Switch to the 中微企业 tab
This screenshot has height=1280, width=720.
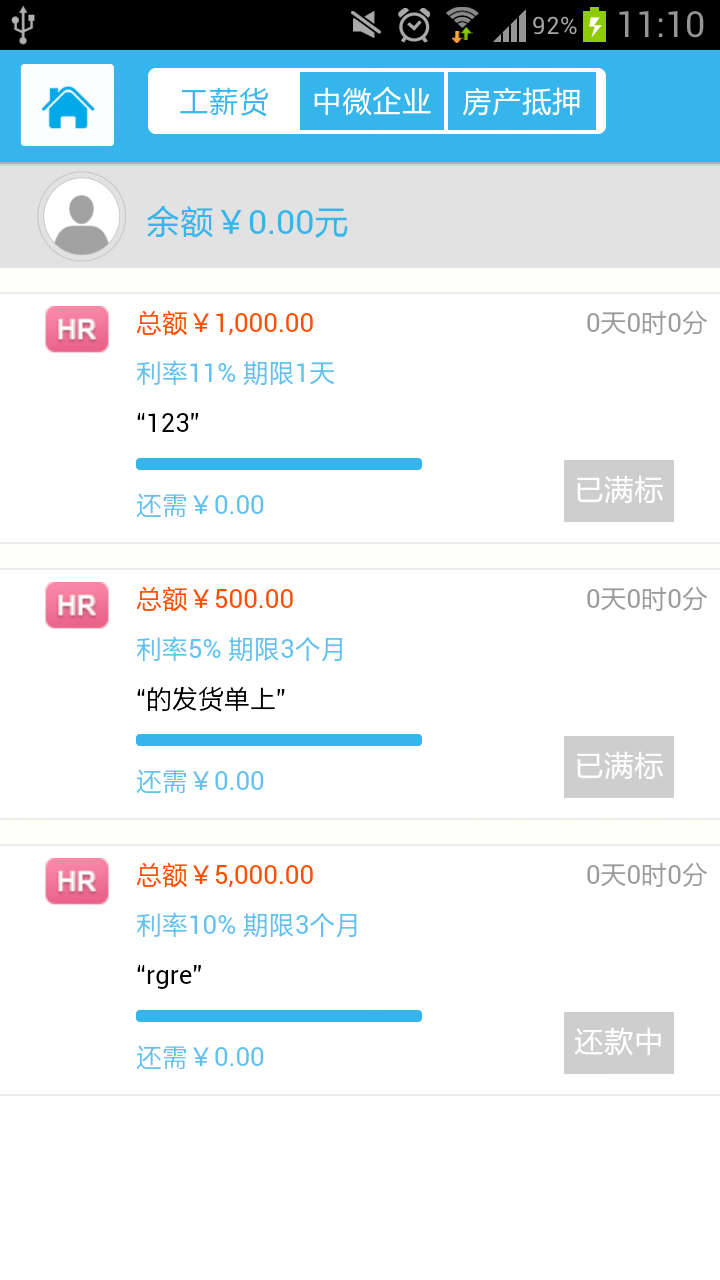(x=372, y=101)
